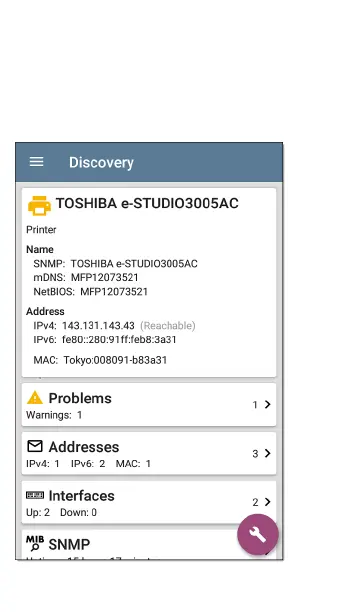Click the Addresses envelope icon

35,446
